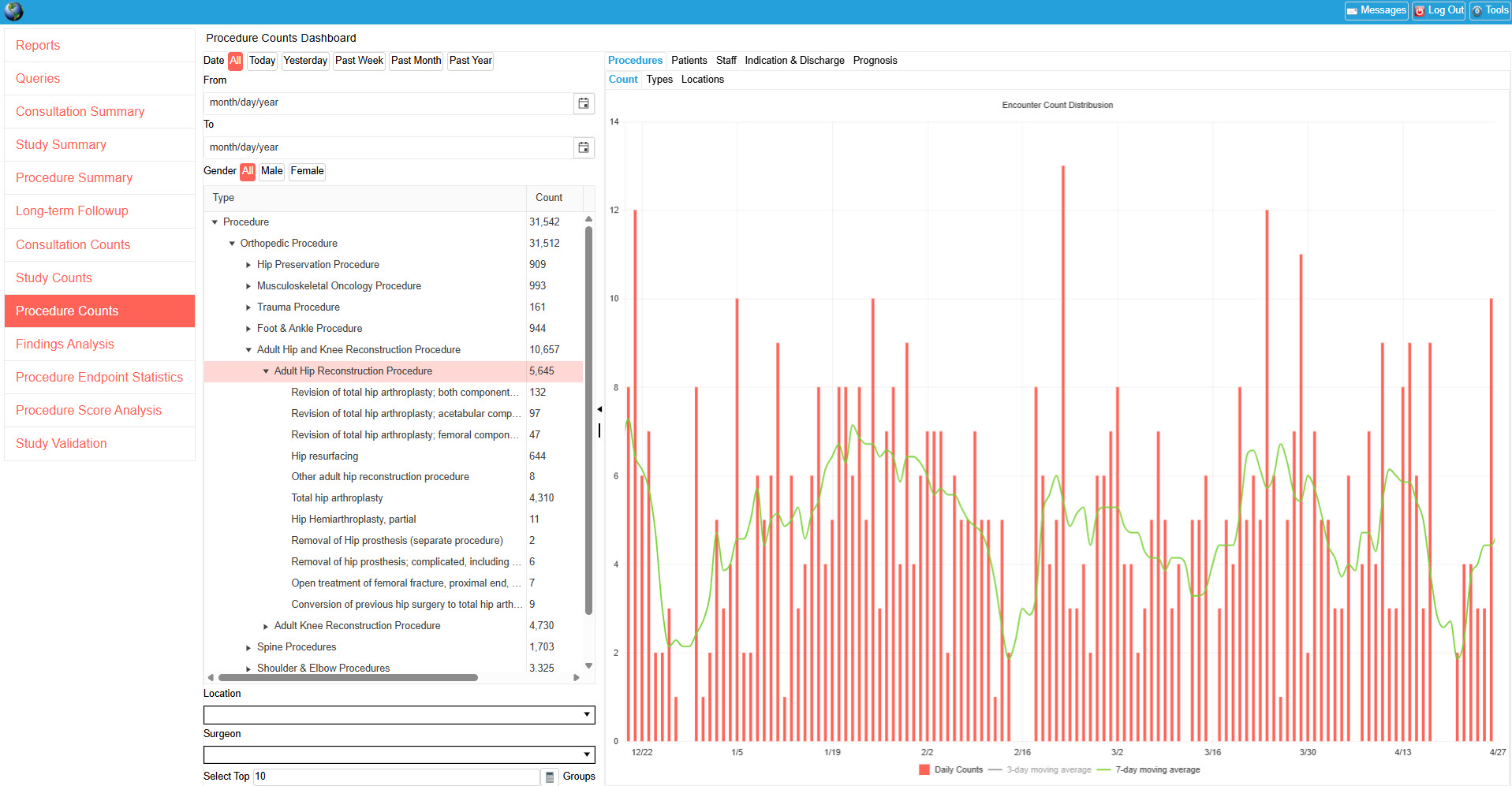The image size is (1512, 786).
Task: Click the tree horizontal scrollbar thumb
Action: pos(348,677)
